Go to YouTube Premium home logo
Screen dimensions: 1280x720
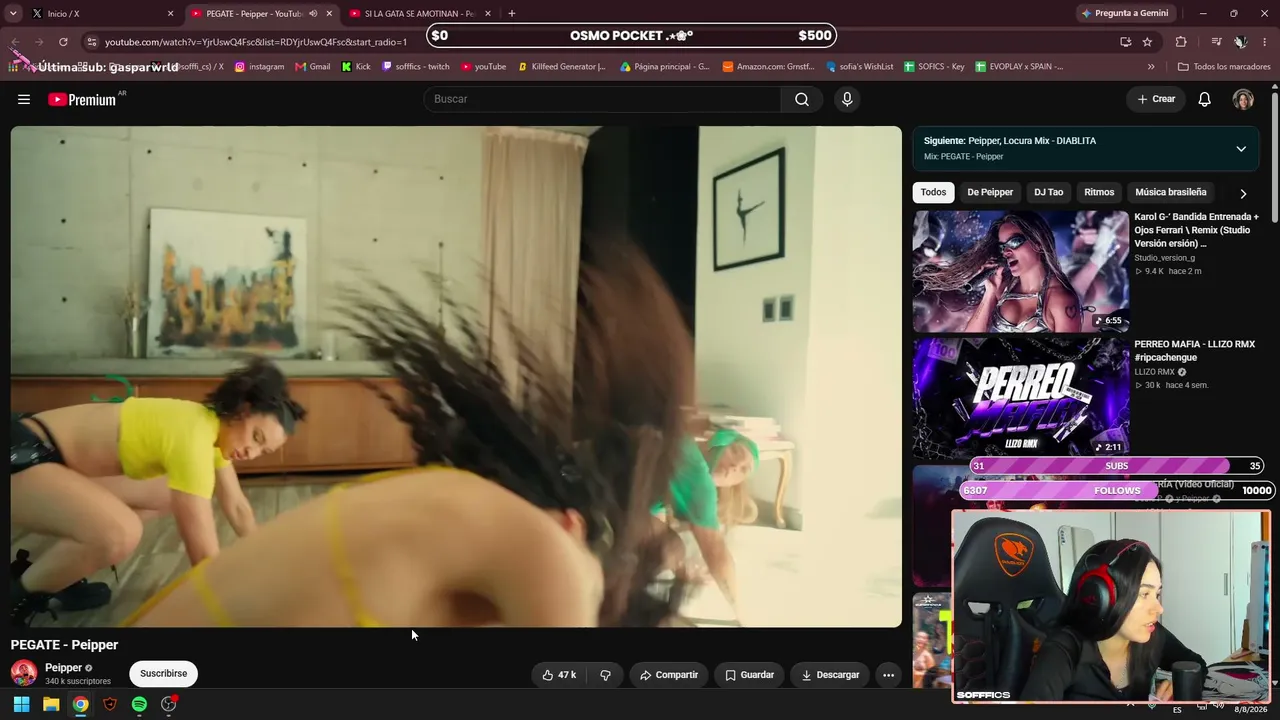pos(84,99)
